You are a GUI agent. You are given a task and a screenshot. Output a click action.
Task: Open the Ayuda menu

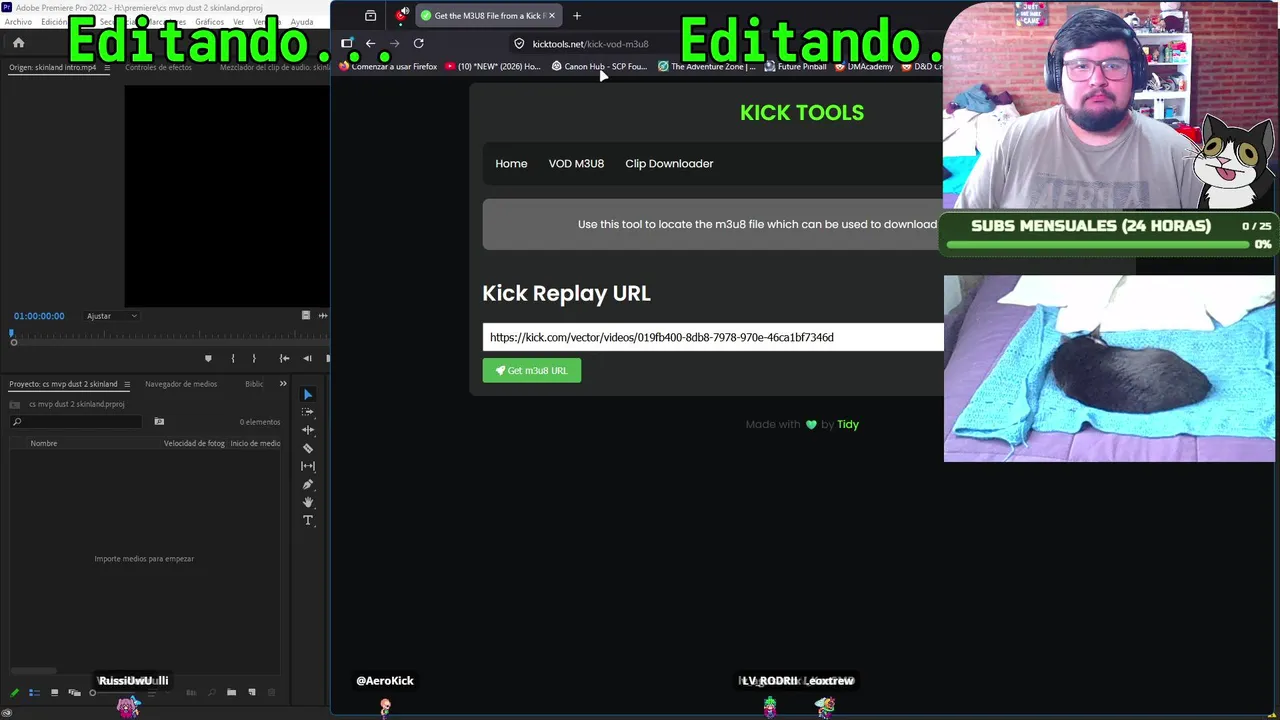(302, 22)
